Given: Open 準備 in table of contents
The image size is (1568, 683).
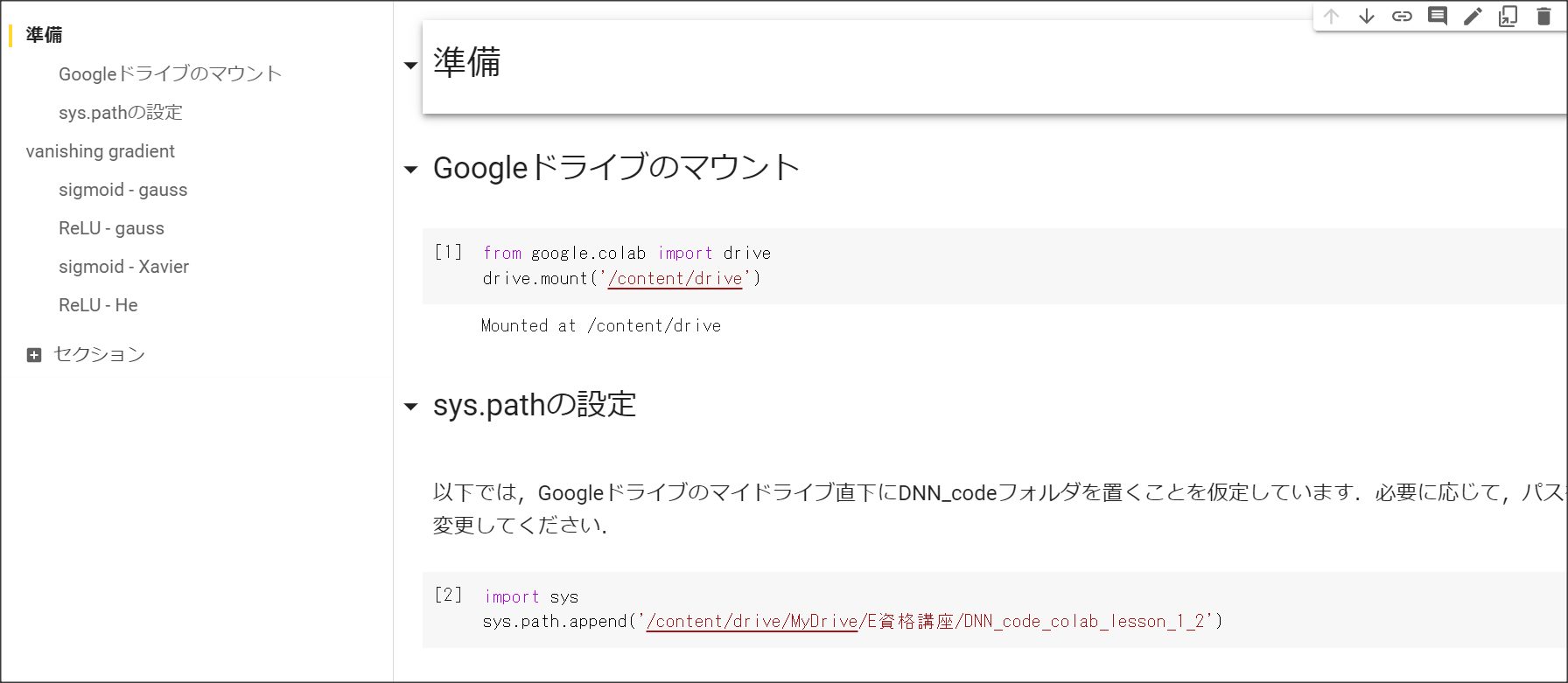Looking at the screenshot, I should [44, 35].
